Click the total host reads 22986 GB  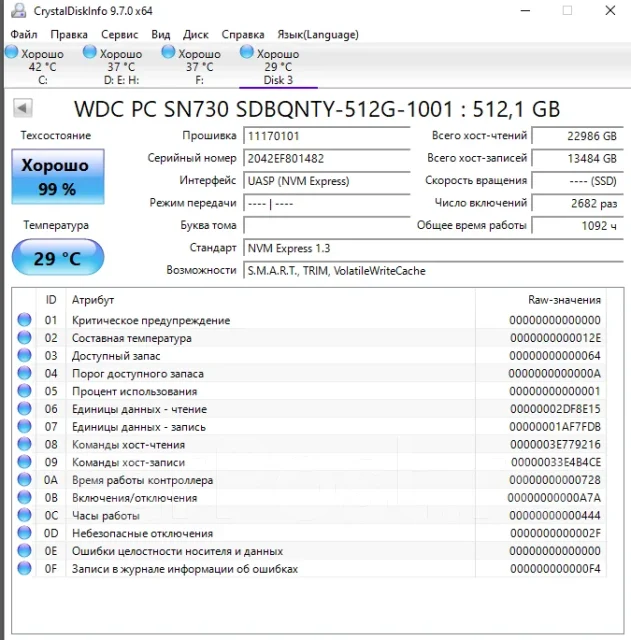[x=578, y=136]
